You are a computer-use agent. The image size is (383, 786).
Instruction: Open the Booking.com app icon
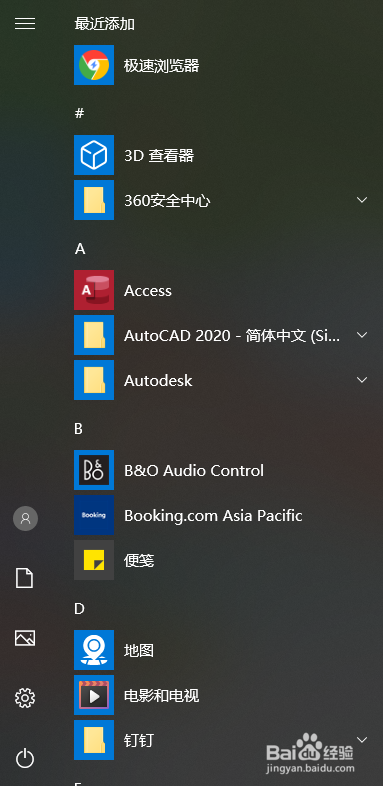click(x=94, y=515)
